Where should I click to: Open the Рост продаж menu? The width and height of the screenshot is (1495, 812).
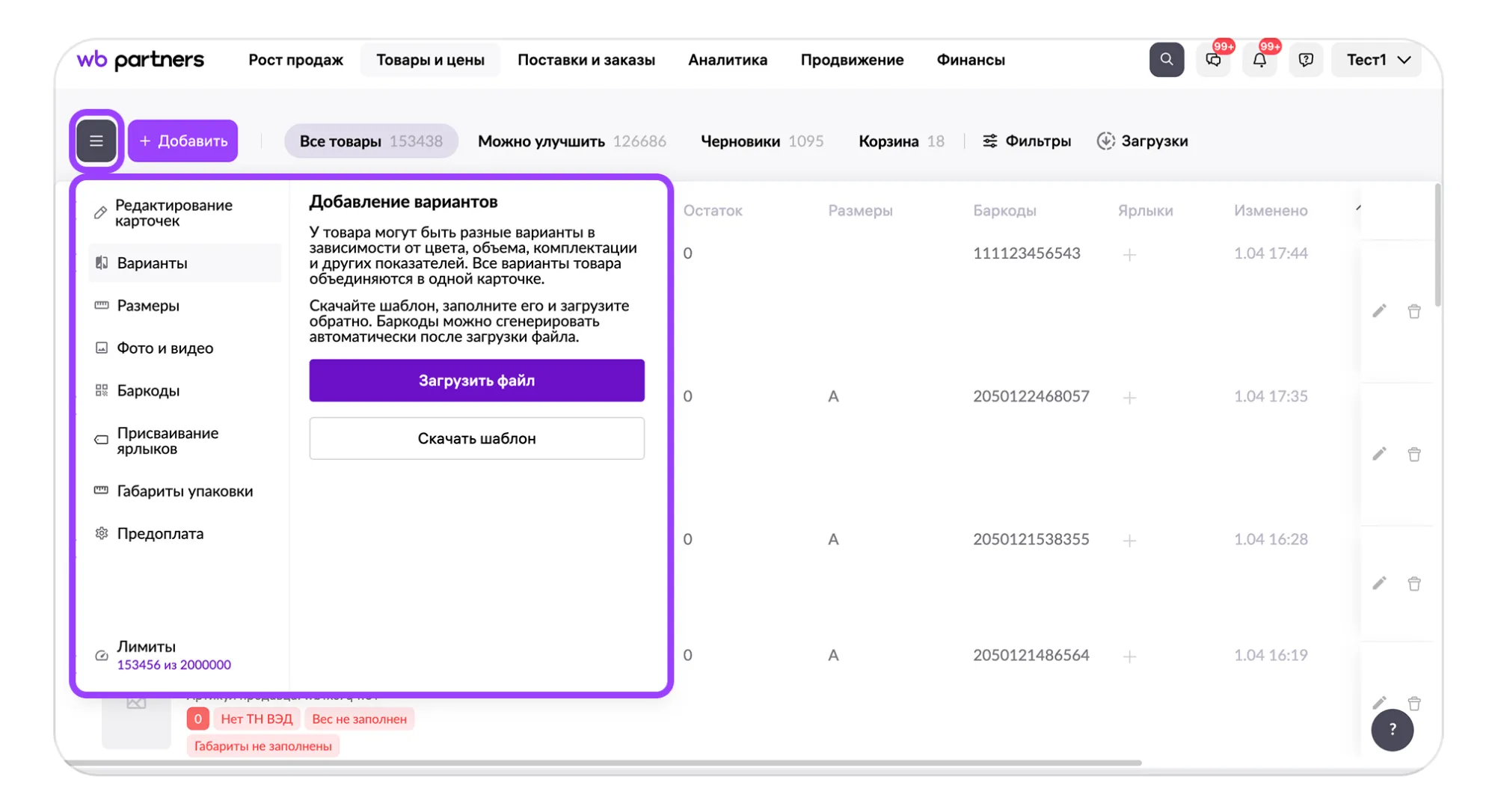coord(295,59)
